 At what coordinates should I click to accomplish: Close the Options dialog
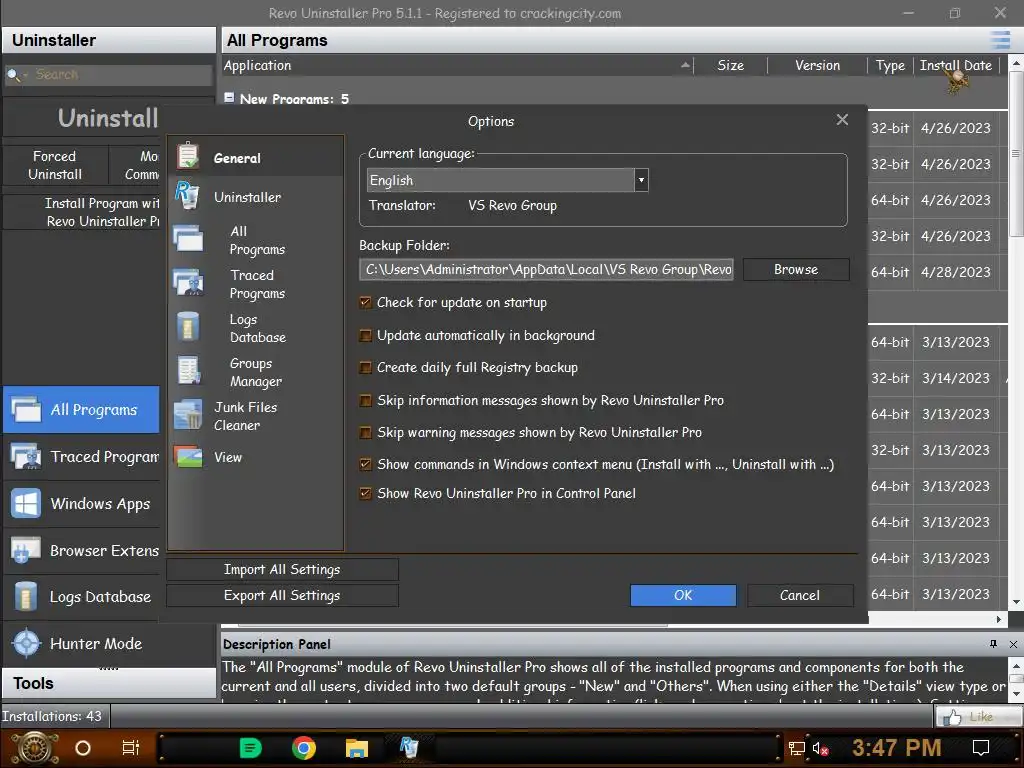842,120
